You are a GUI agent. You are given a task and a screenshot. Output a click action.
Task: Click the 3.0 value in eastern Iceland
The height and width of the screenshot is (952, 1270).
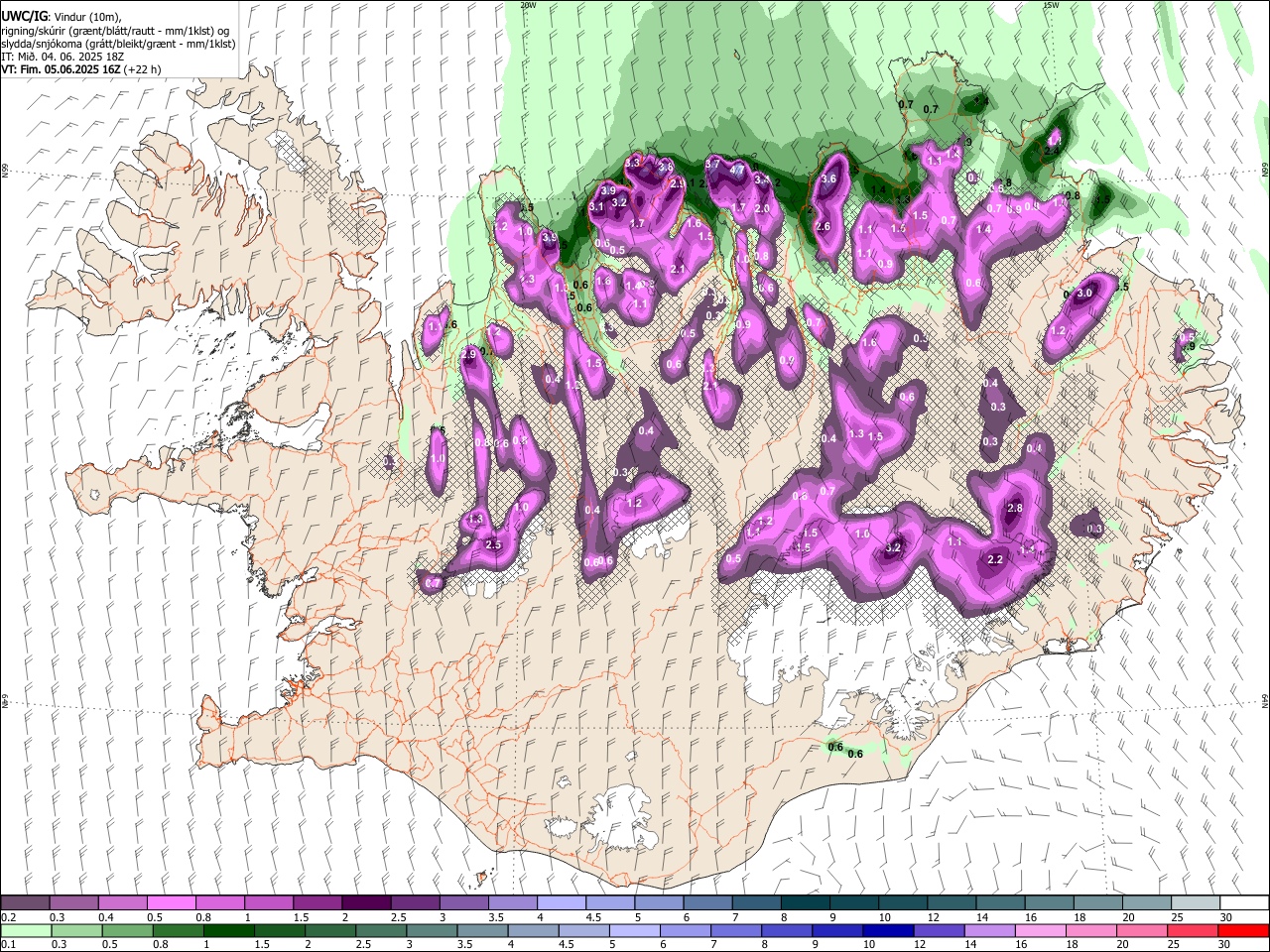[1084, 293]
